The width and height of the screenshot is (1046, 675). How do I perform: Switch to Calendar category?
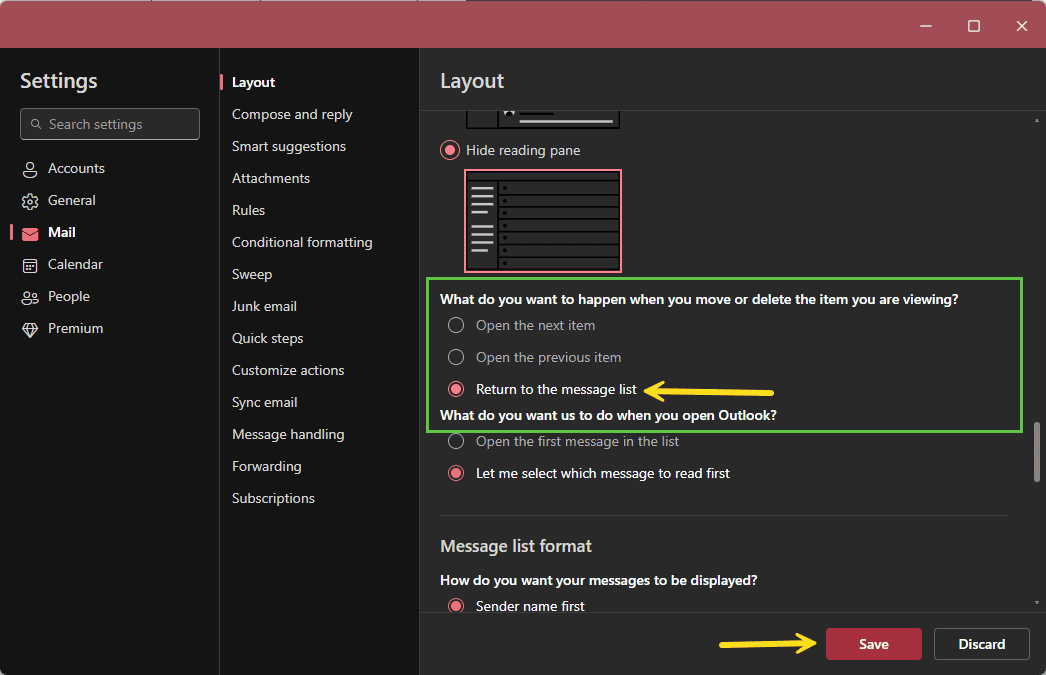(75, 264)
